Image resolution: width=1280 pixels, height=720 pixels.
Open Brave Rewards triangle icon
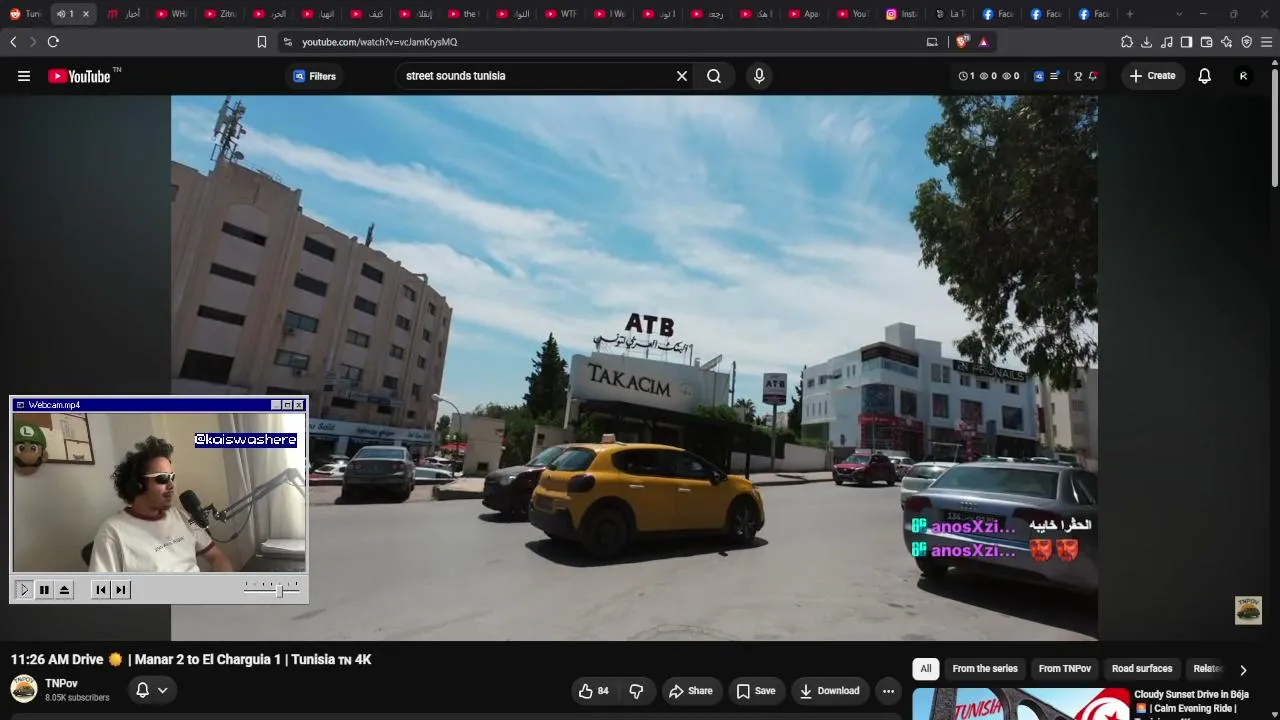click(x=983, y=42)
